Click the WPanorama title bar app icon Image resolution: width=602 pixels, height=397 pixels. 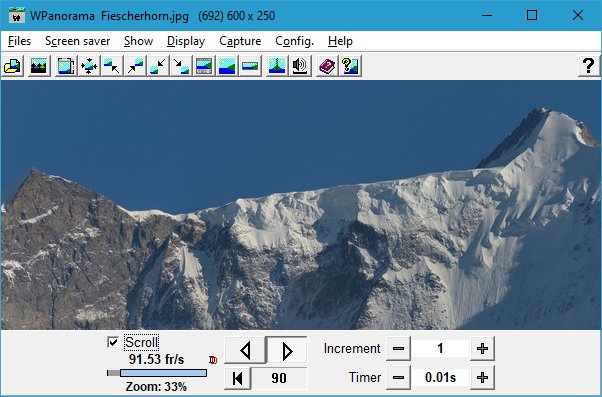coord(17,15)
